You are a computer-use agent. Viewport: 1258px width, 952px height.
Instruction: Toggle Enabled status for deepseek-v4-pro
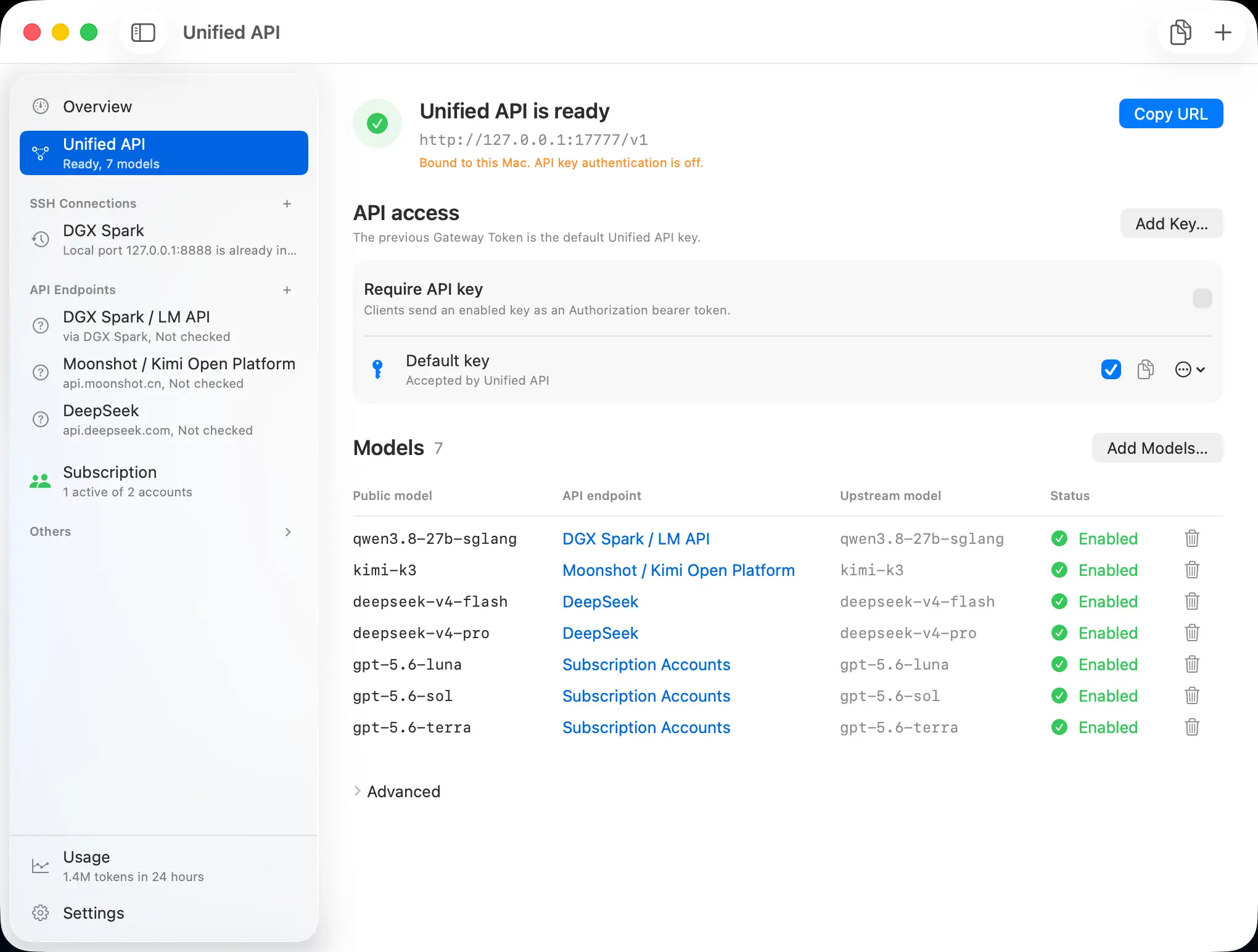click(x=1095, y=633)
